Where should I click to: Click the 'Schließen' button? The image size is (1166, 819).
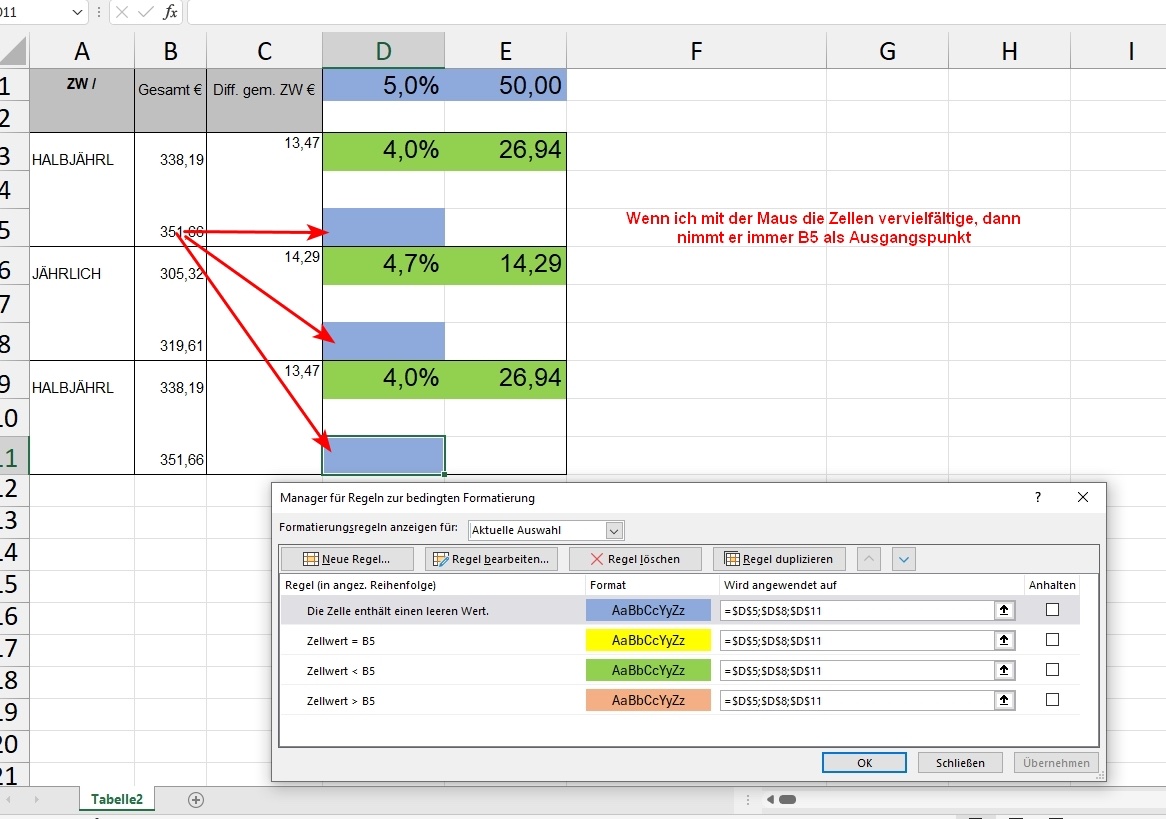coord(960,762)
